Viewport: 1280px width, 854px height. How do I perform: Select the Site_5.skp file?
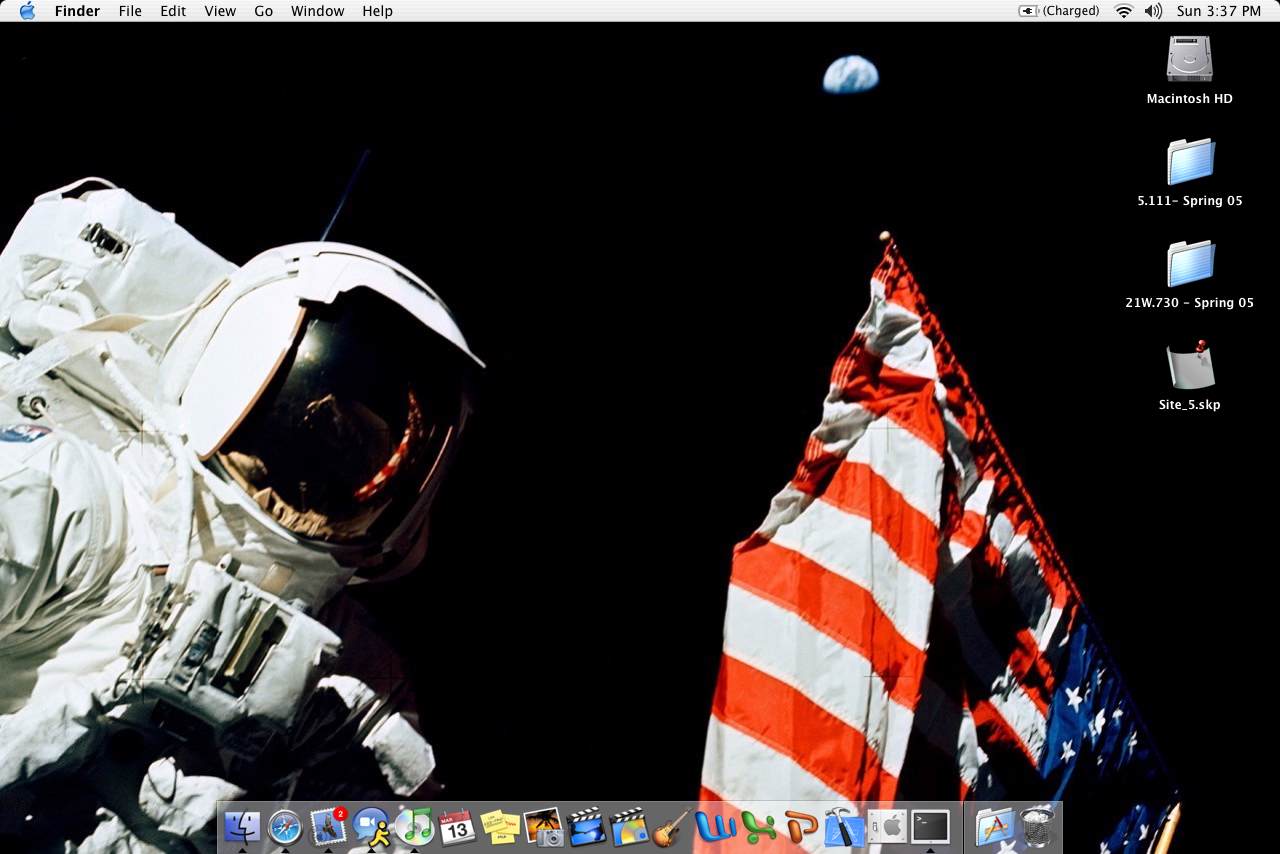(1190, 366)
